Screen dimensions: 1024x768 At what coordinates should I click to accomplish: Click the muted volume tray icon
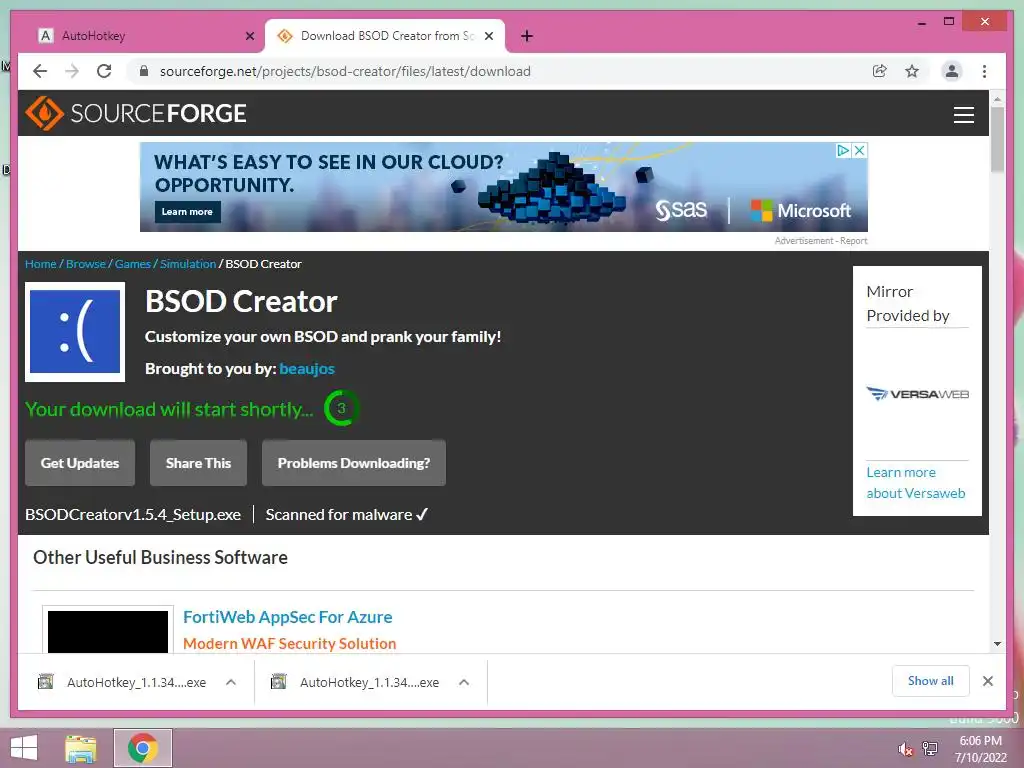click(x=905, y=749)
